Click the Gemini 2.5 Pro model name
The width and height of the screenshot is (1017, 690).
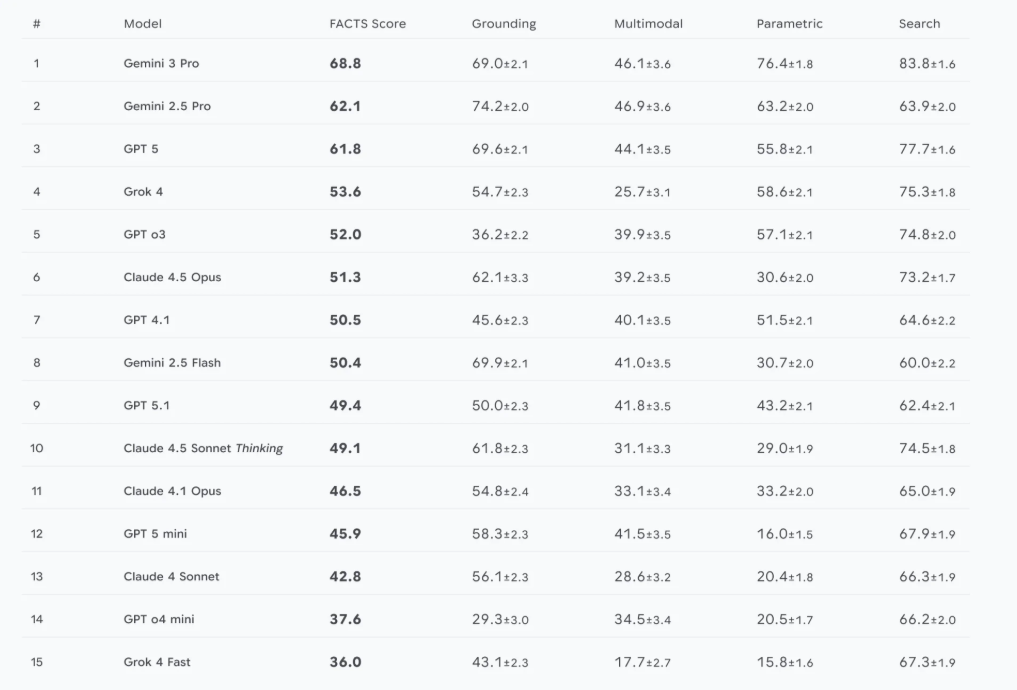(x=167, y=106)
